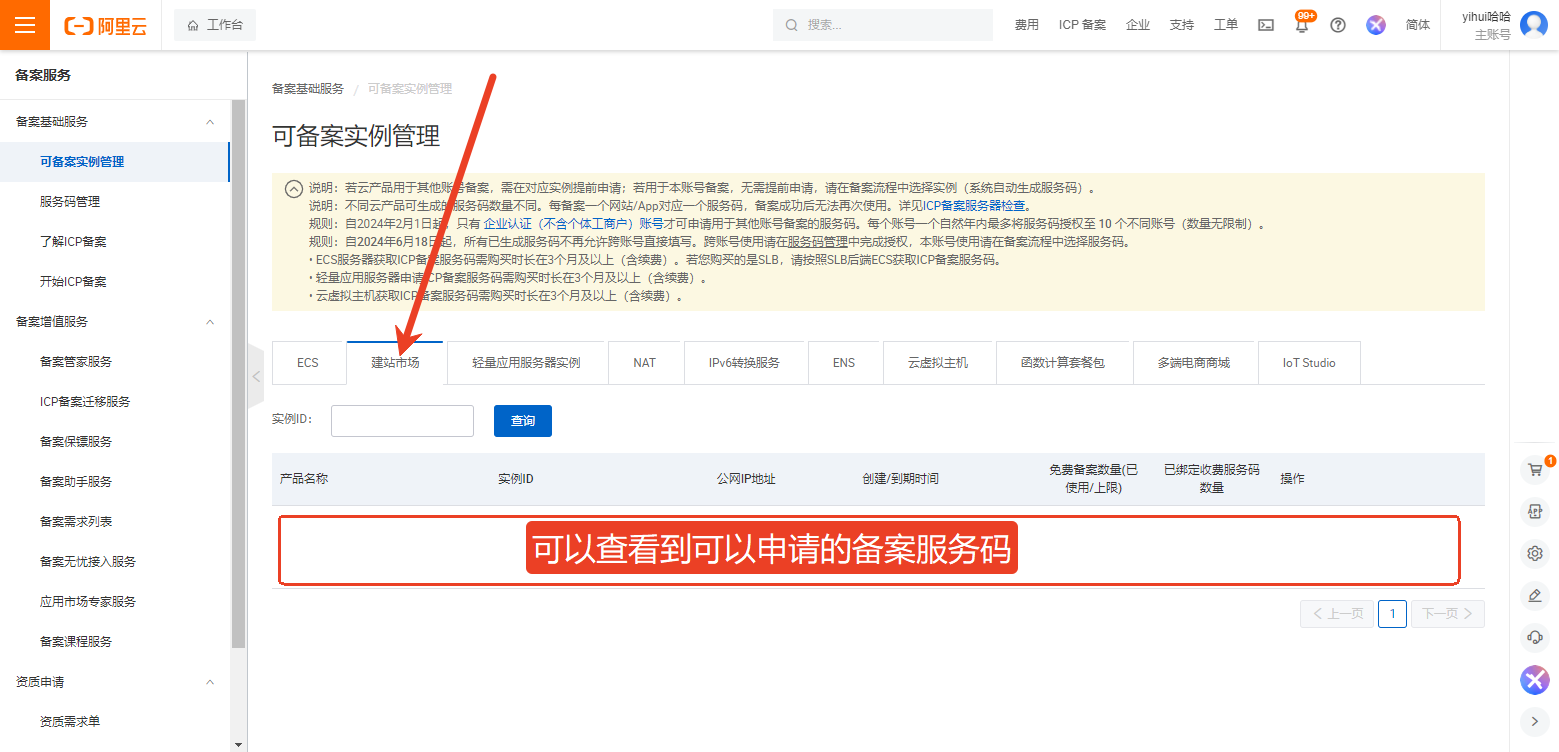This screenshot has width=1559, height=752.
Task: Switch language via 简体
Action: (1418, 25)
